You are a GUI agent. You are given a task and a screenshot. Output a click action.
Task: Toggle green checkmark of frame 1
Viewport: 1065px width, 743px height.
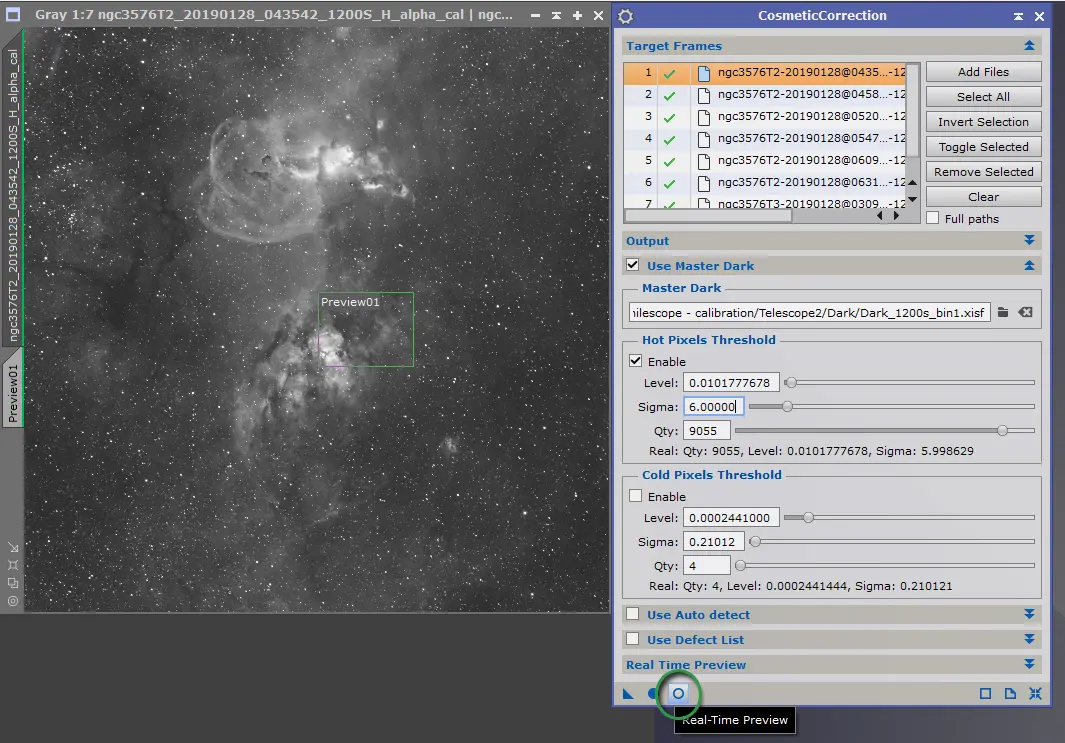click(670, 73)
